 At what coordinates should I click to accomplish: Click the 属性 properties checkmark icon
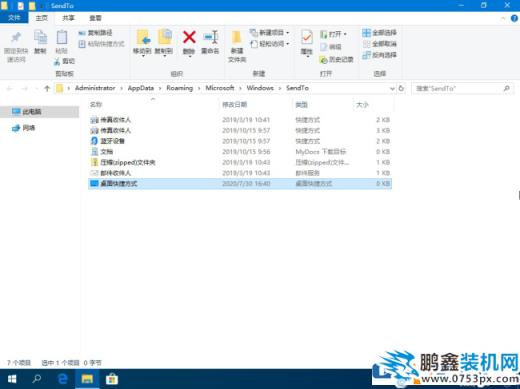click(306, 37)
